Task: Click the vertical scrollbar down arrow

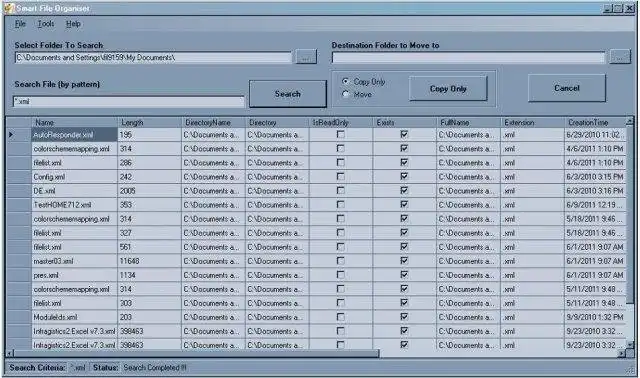Action: coord(630,345)
